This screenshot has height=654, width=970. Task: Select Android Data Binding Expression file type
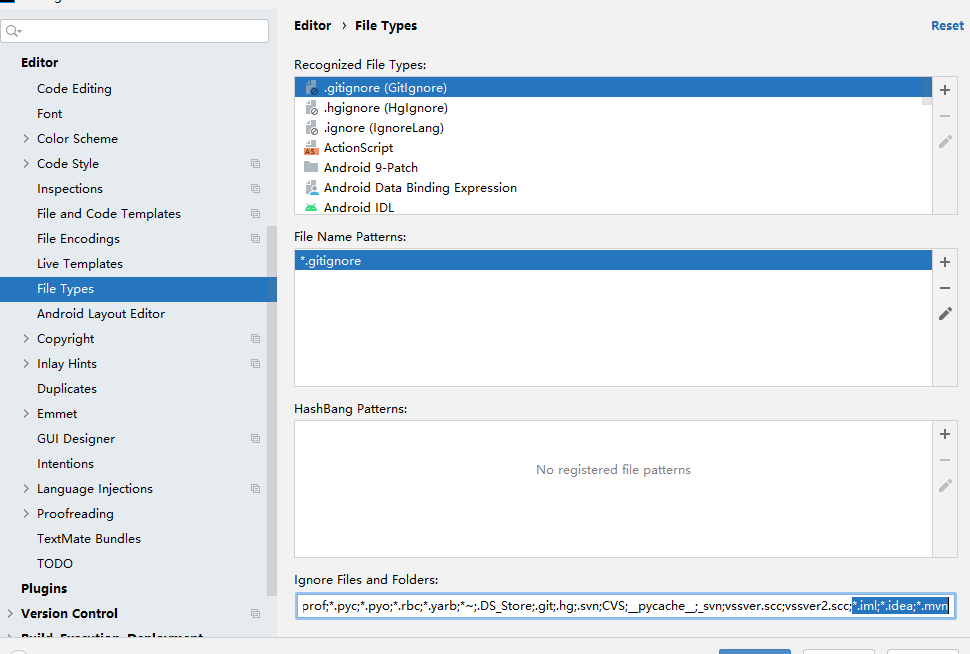(x=420, y=188)
